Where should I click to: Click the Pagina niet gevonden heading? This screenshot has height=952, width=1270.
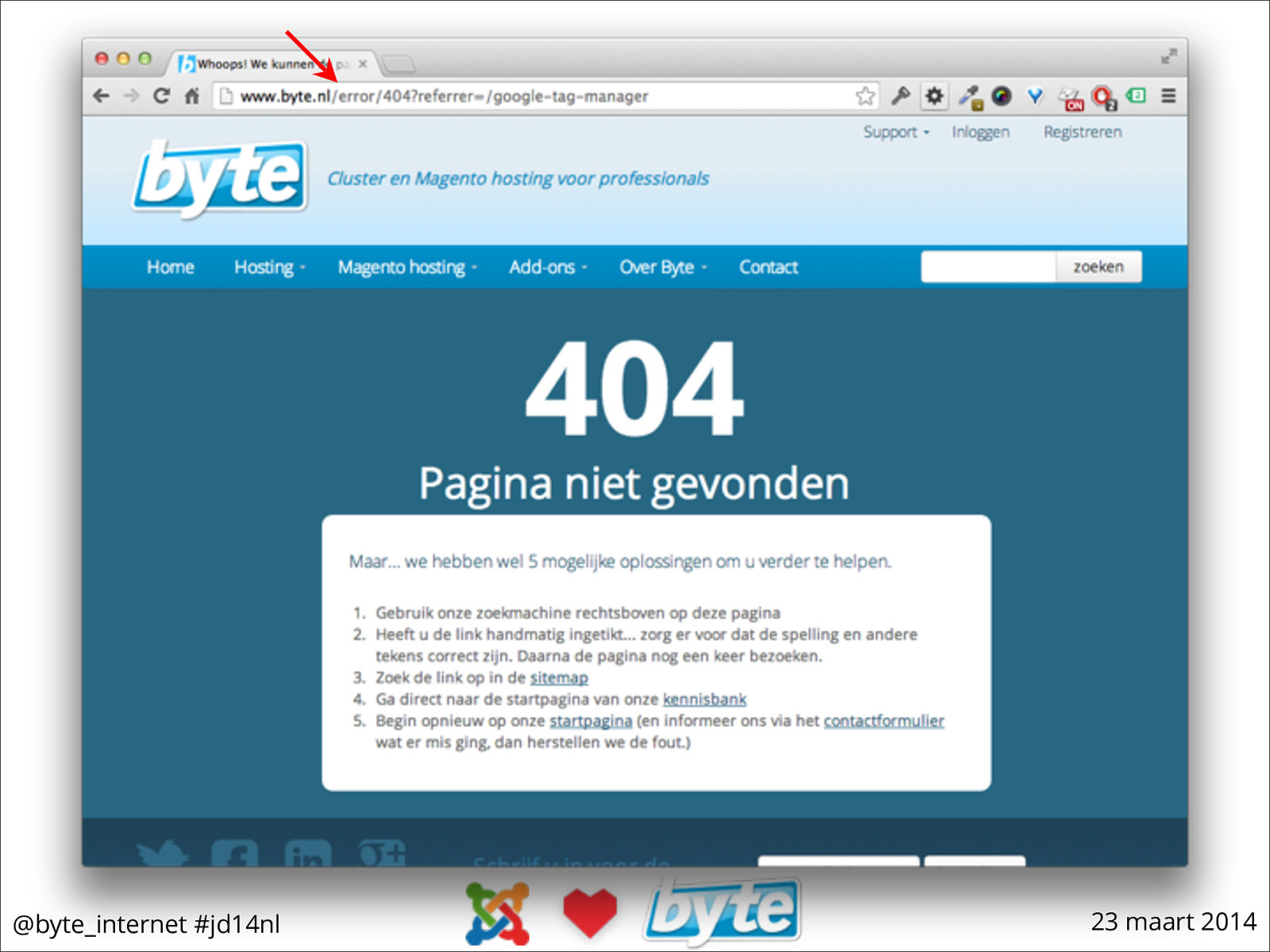[x=634, y=483]
